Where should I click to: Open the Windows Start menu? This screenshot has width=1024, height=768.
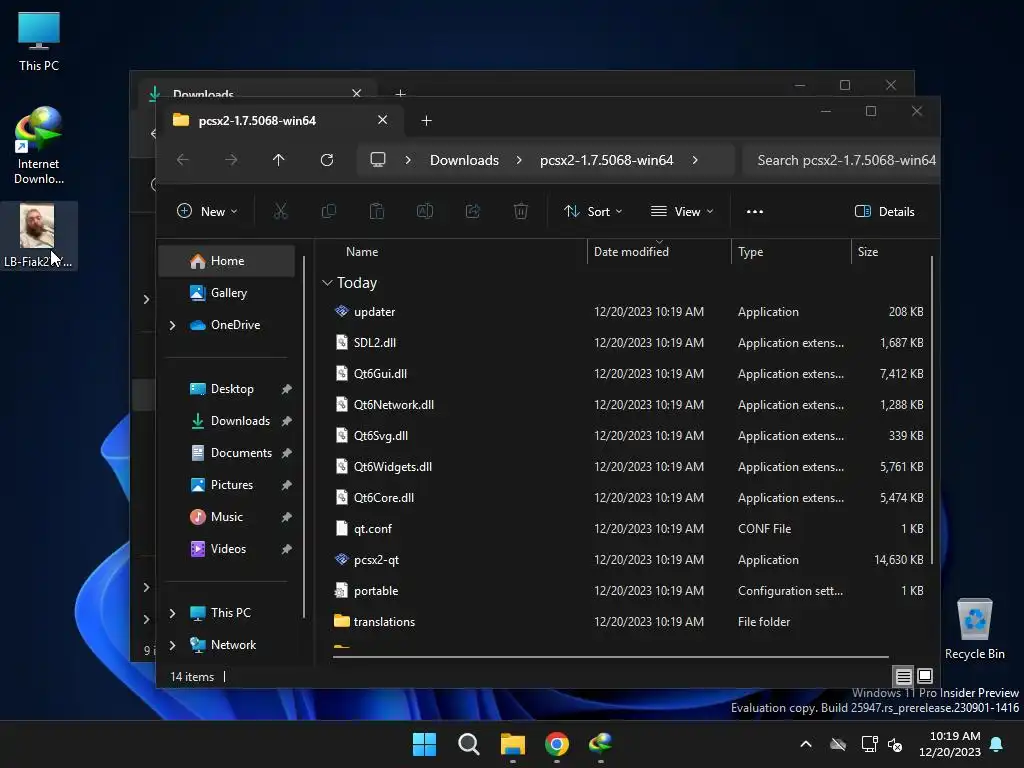[x=424, y=744]
